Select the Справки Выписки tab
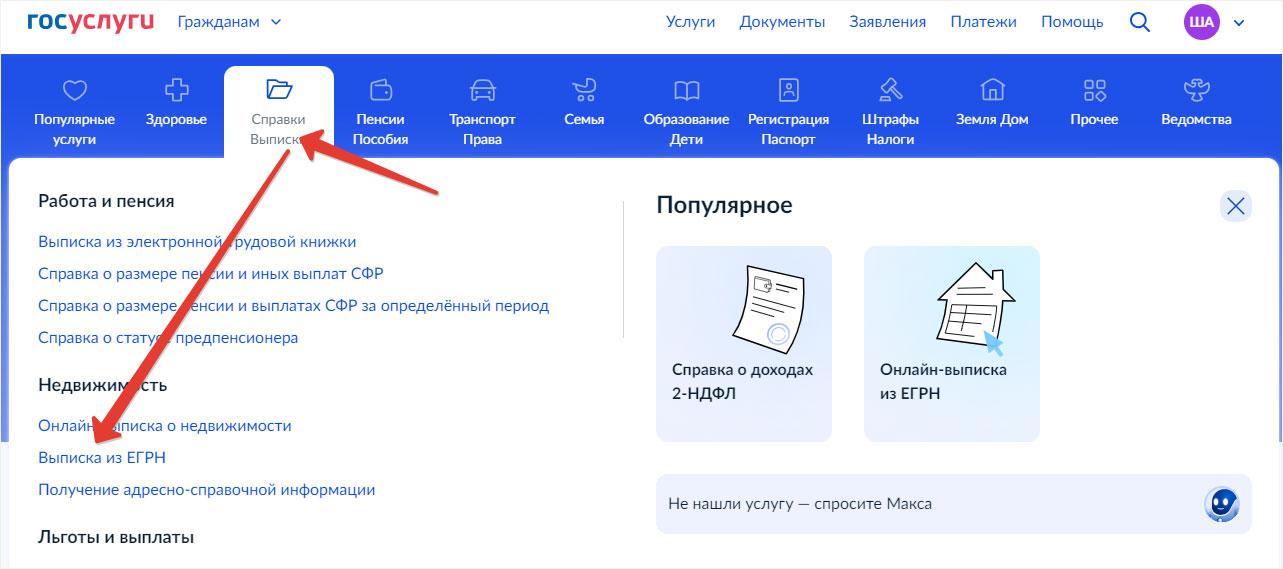1283x569 pixels. (x=278, y=110)
